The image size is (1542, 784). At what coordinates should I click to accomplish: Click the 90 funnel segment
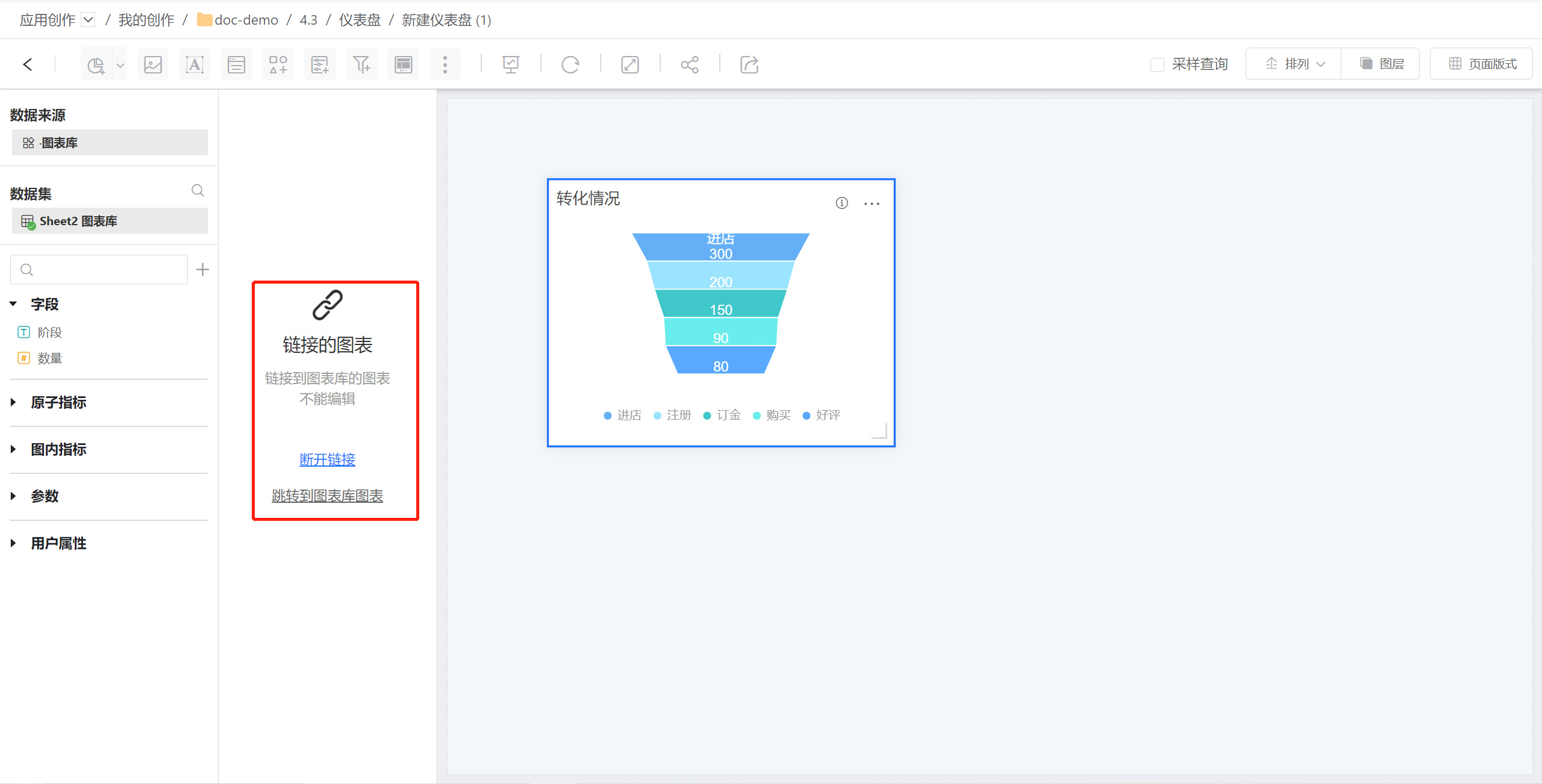(720, 332)
